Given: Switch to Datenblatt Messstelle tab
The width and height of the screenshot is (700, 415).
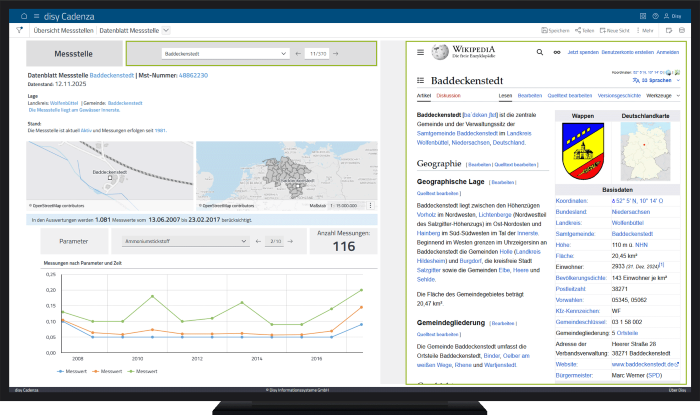Looking at the screenshot, I should [129, 30].
